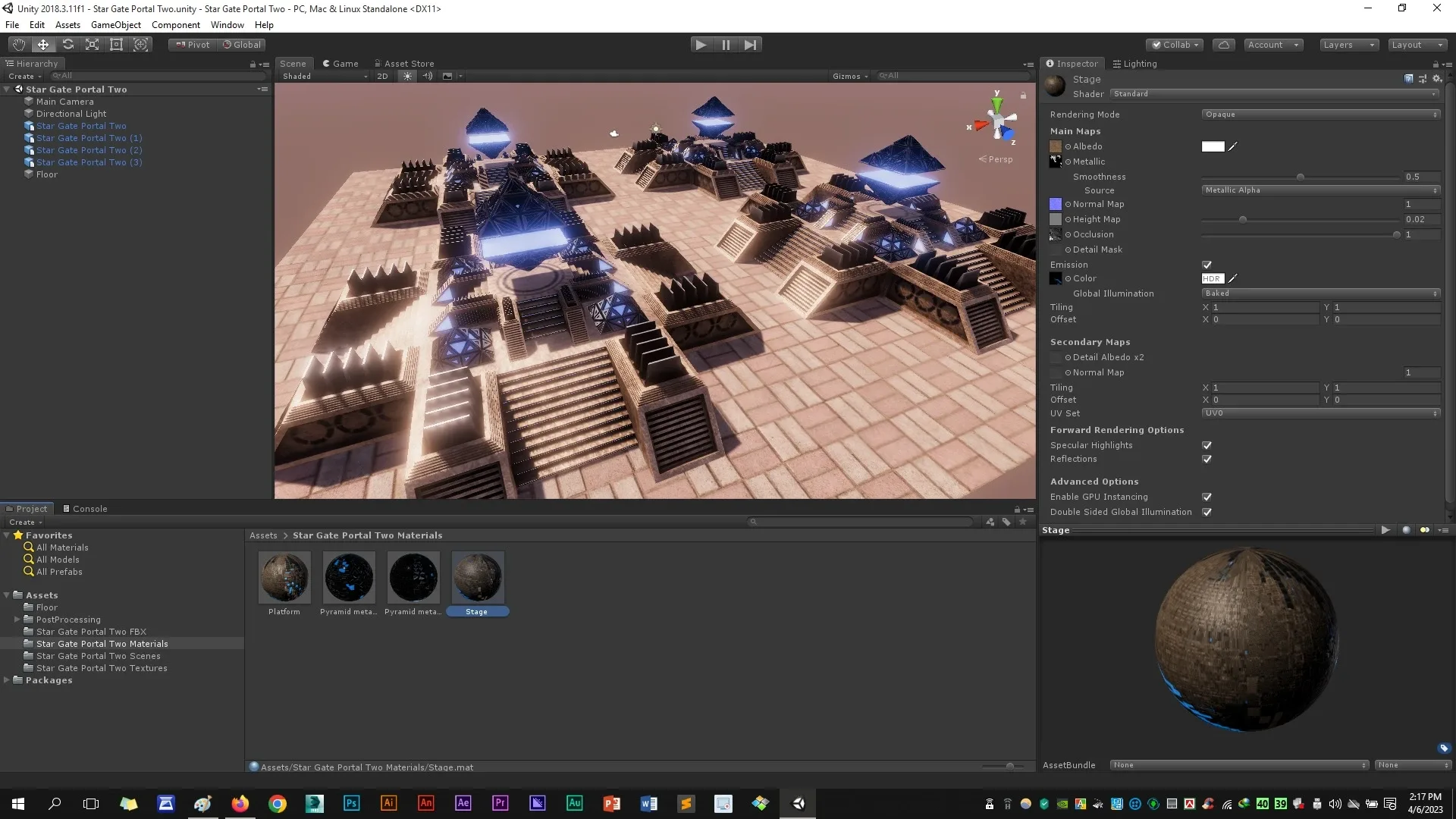Toggle the Emission checkbox

tap(1207, 265)
